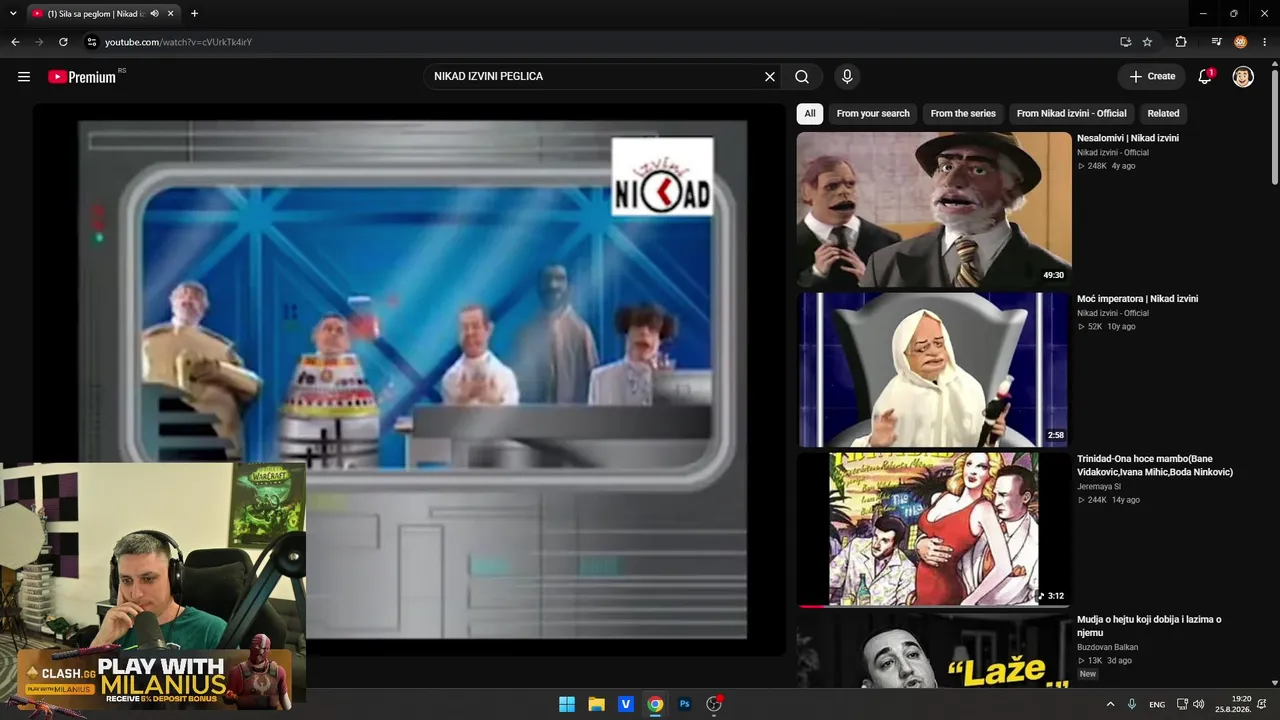Open the YouTube account avatar menu
The height and width of the screenshot is (720, 1280).
click(1243, 77)
